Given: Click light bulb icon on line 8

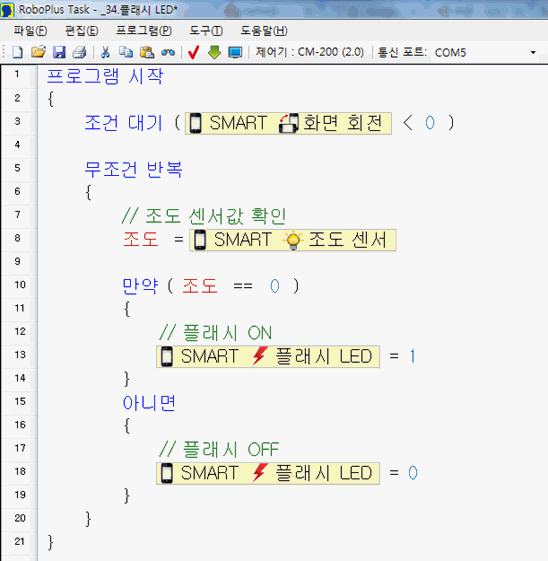Looking at the screenshot, I should pos(293,240).
